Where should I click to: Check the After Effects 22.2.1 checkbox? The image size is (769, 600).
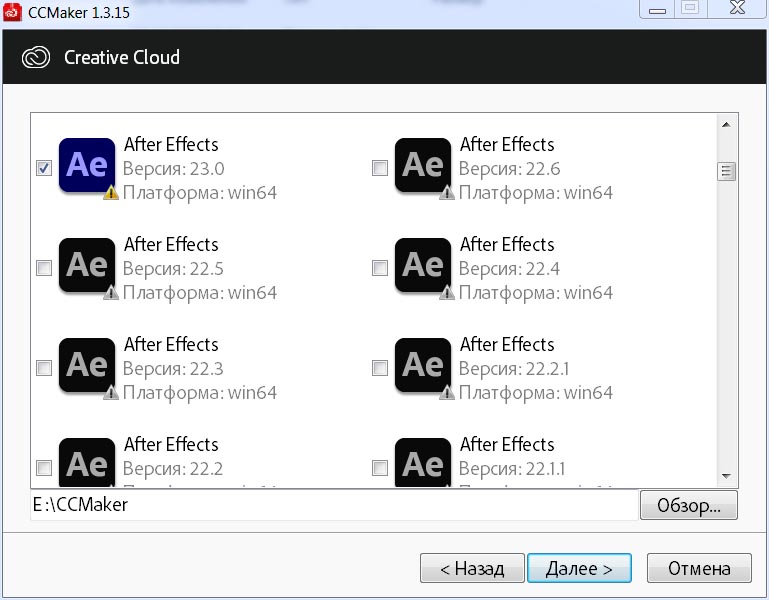[x=380, y=368]
